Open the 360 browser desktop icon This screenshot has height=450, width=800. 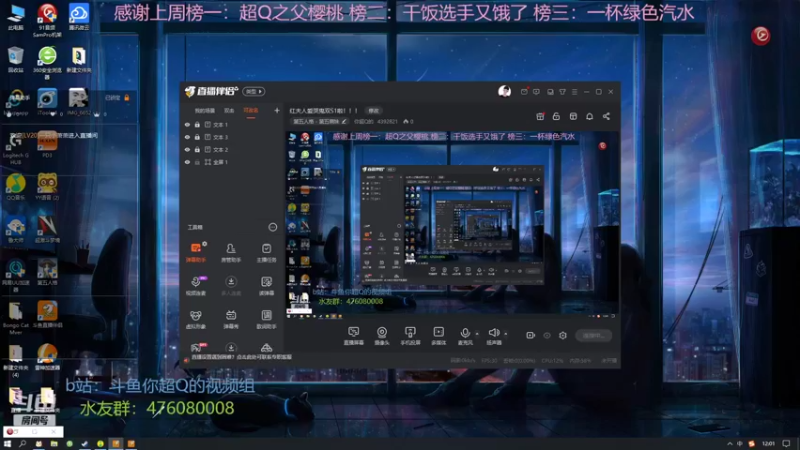[x=47, y=62]
